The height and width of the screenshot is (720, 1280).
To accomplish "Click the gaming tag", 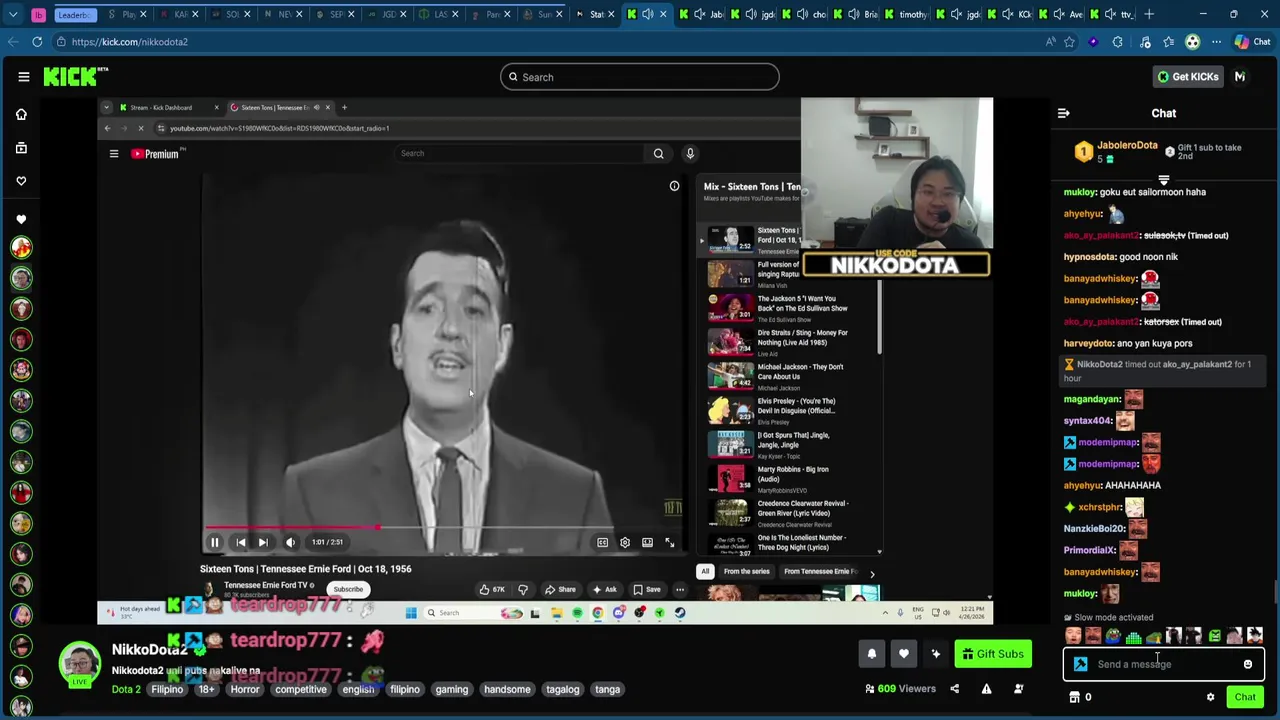I will [452, 689].
